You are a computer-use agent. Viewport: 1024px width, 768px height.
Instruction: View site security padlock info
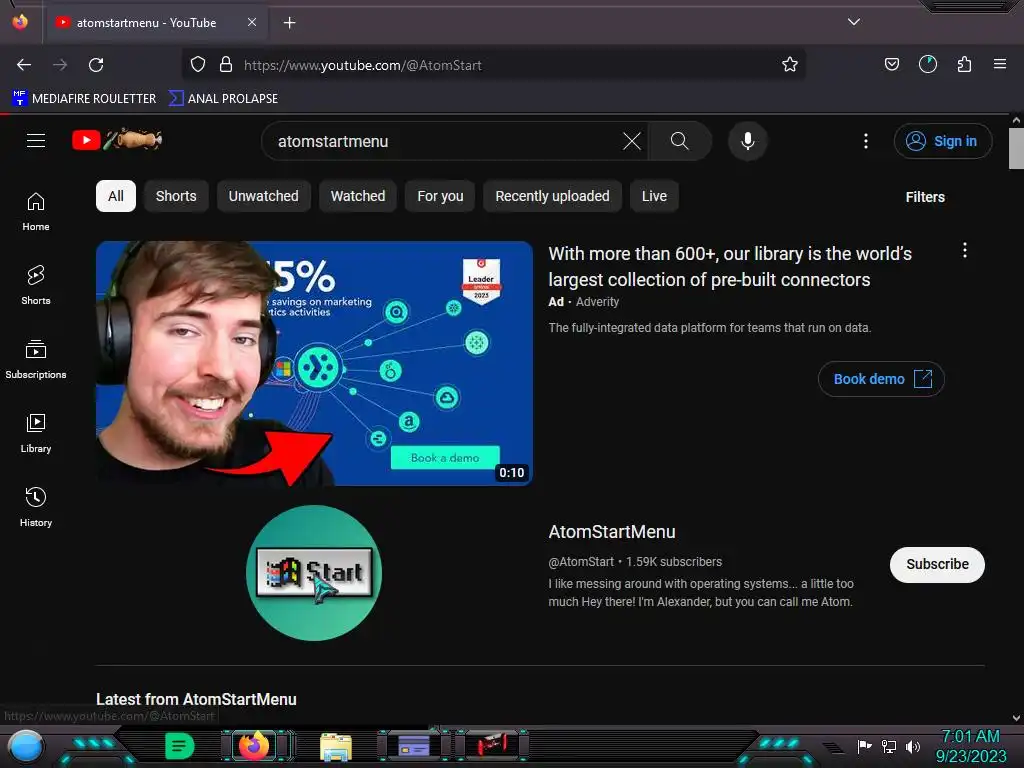226,64
